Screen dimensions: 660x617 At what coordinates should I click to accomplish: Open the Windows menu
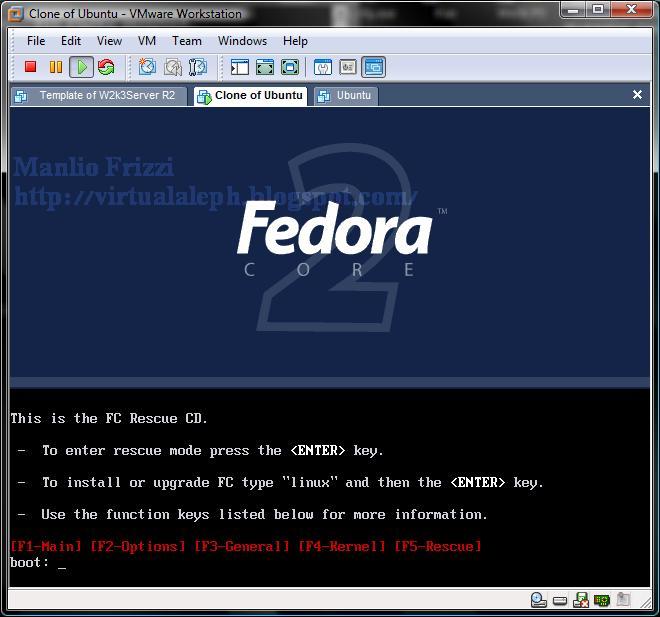(x=242, y=41)
